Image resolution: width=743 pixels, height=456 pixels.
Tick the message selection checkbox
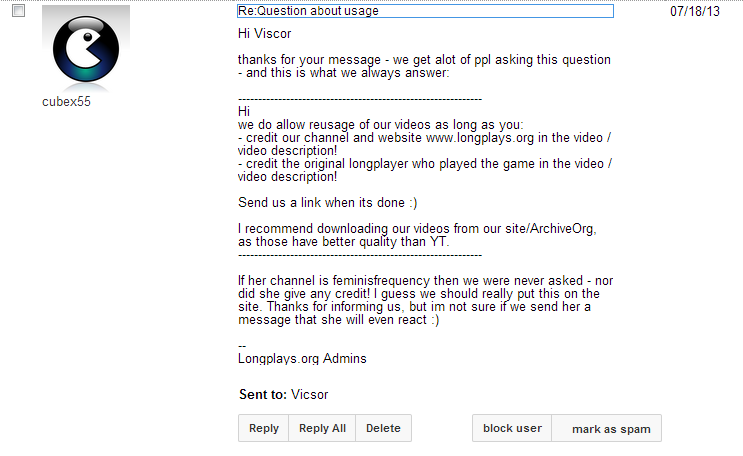coord(18,11)
